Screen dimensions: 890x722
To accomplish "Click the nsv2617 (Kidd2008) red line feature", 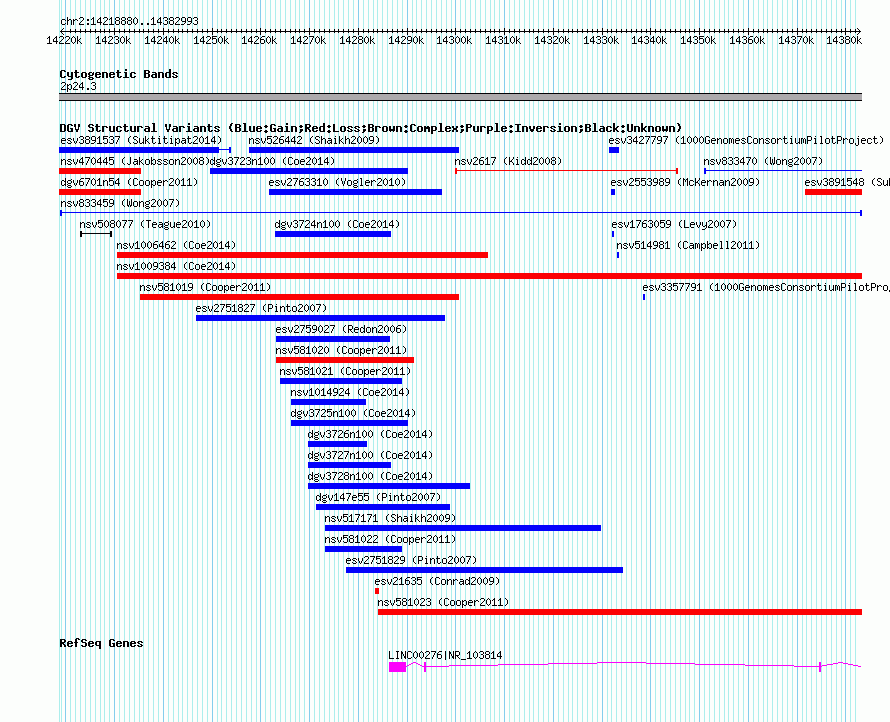I will (x=566, y=171).
